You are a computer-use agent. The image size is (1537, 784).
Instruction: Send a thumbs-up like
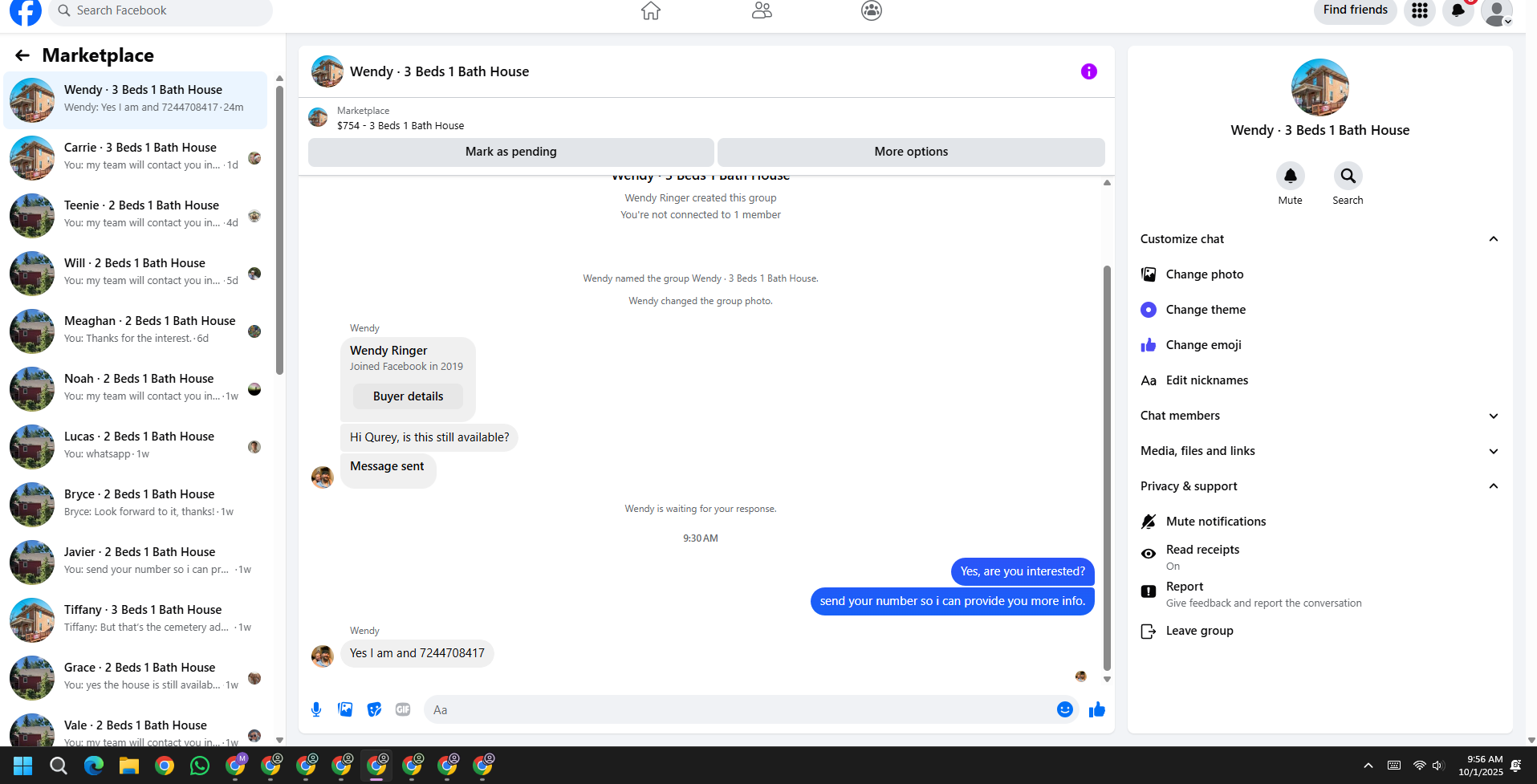point(1097,709)
